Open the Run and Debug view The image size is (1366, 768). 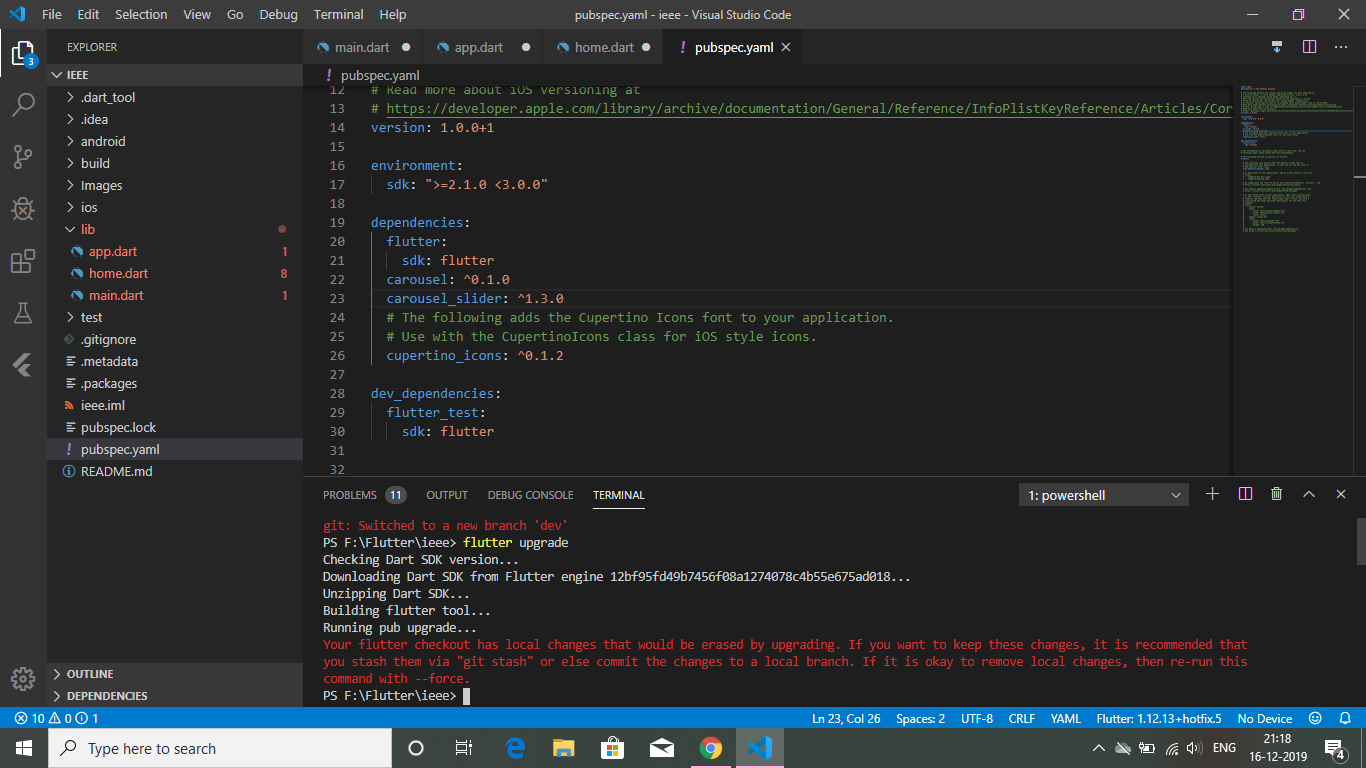click(x=24, y=209)
